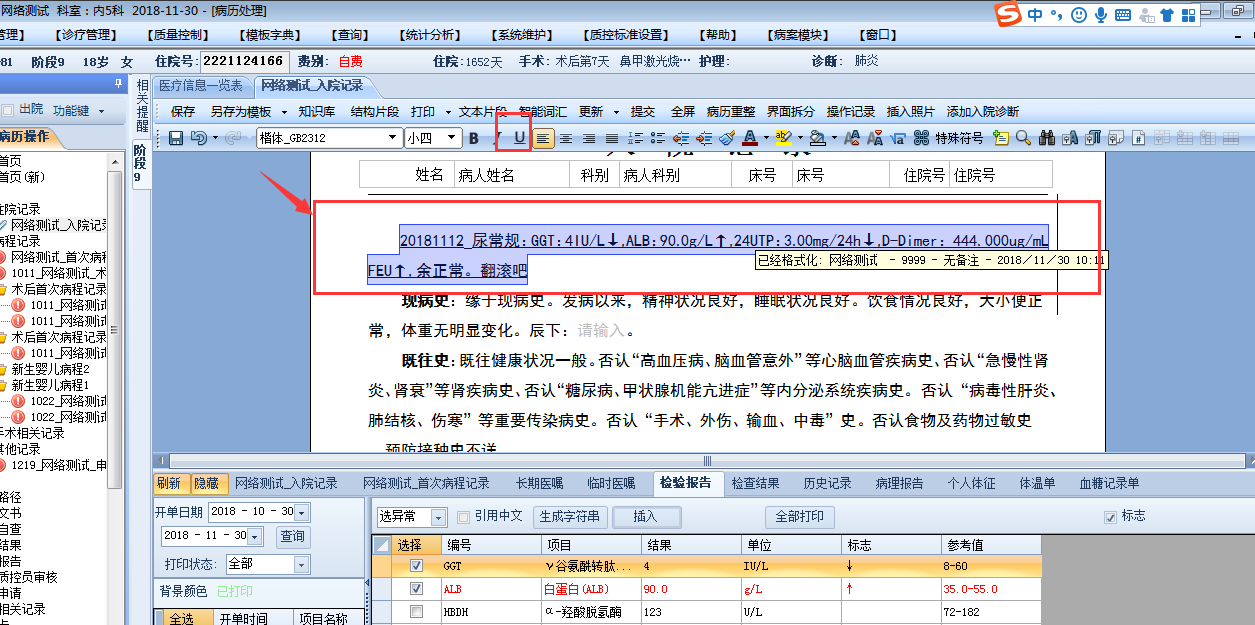This screenshot has height=625, width=1255.
Task: Open 系统维护 menu
Action: 523,35
